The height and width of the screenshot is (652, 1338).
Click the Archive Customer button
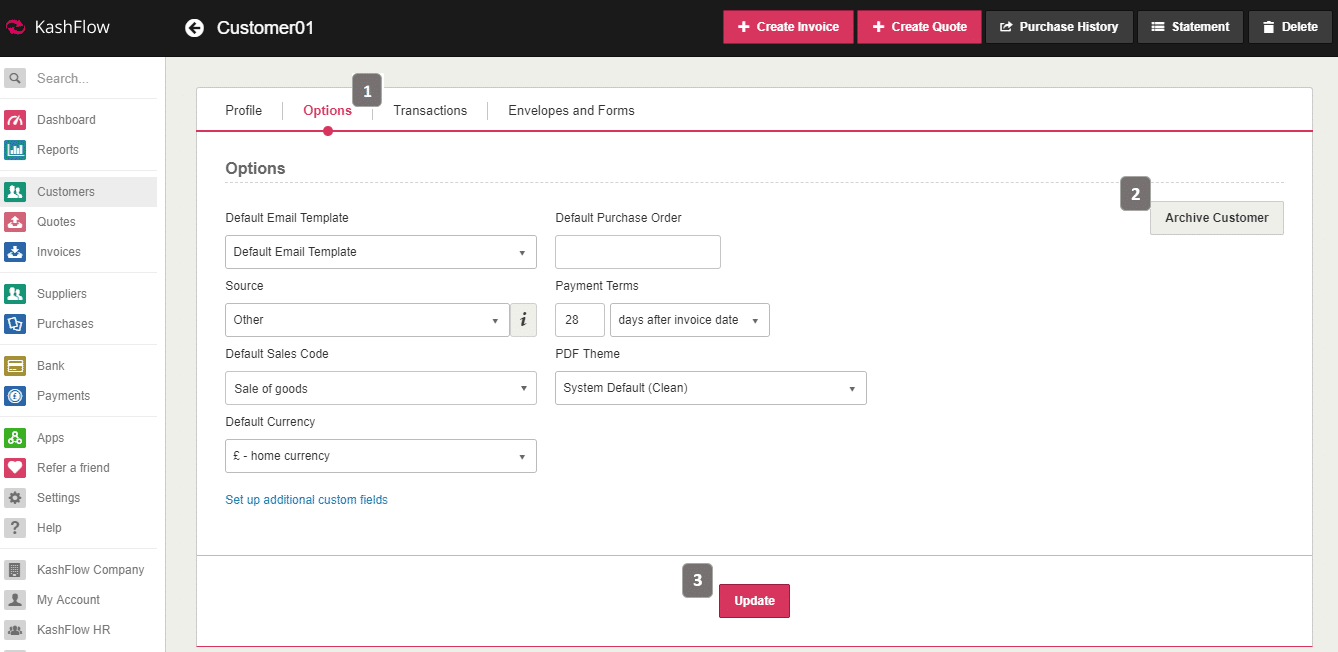pyautogui.click(x=1216, y=218)
